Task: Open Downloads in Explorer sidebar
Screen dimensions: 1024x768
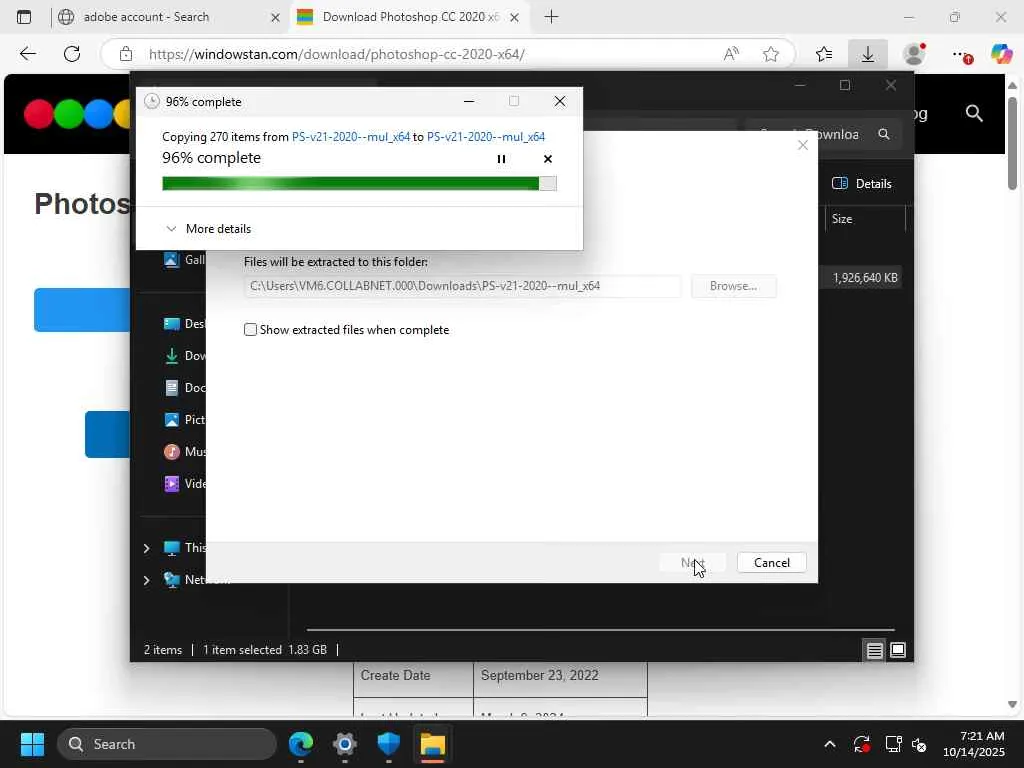Action: click(184, 356)
